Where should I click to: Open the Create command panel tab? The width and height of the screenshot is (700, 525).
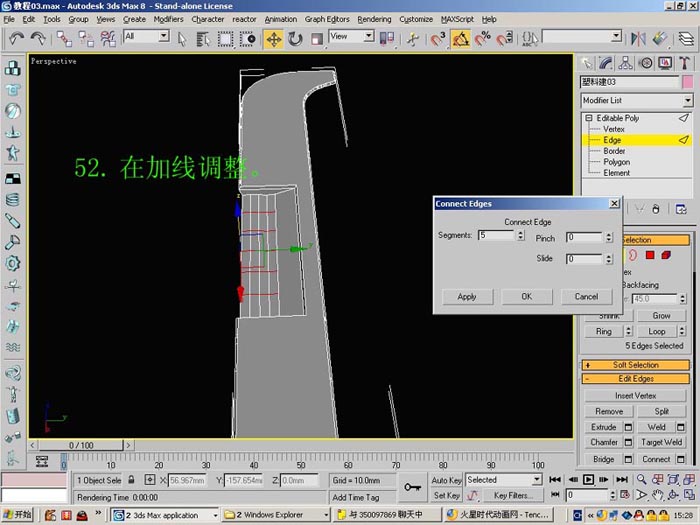click(x=587, y=63)
